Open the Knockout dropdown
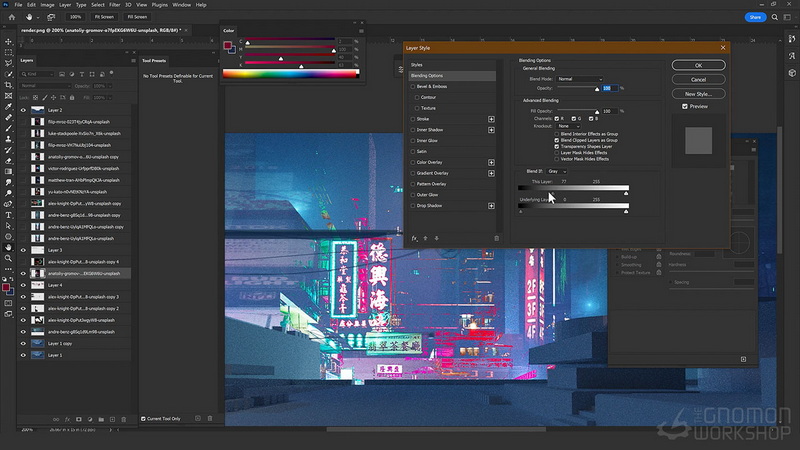 coord(568,126)
